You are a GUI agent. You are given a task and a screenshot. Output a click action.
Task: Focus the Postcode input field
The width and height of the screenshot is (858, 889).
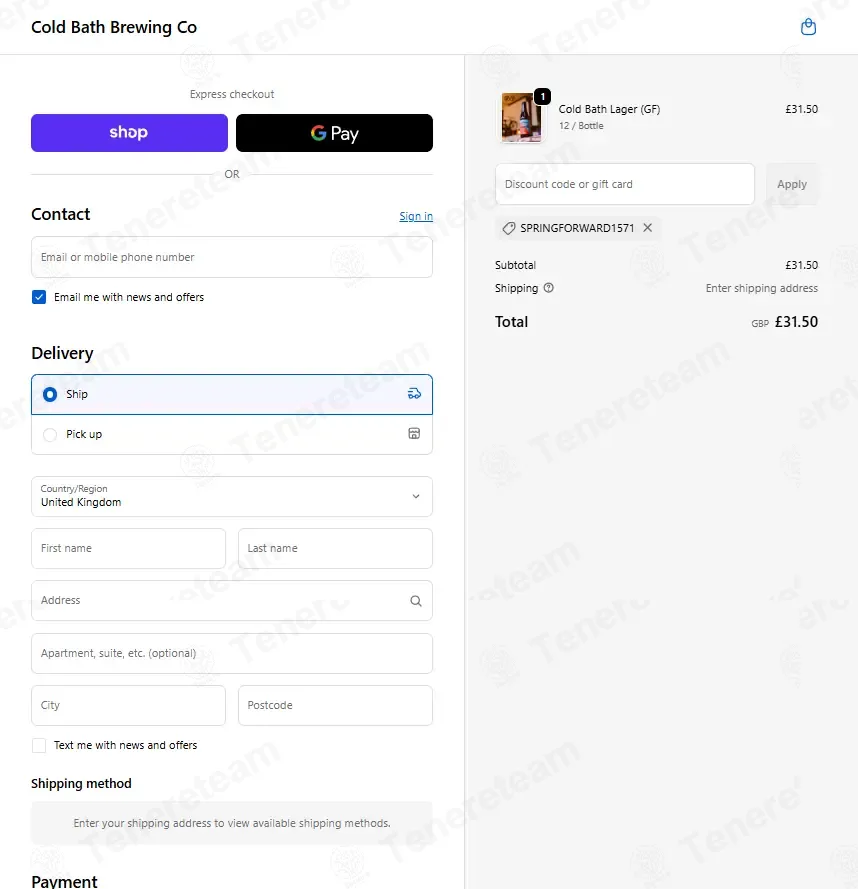(x=335, y=705)
